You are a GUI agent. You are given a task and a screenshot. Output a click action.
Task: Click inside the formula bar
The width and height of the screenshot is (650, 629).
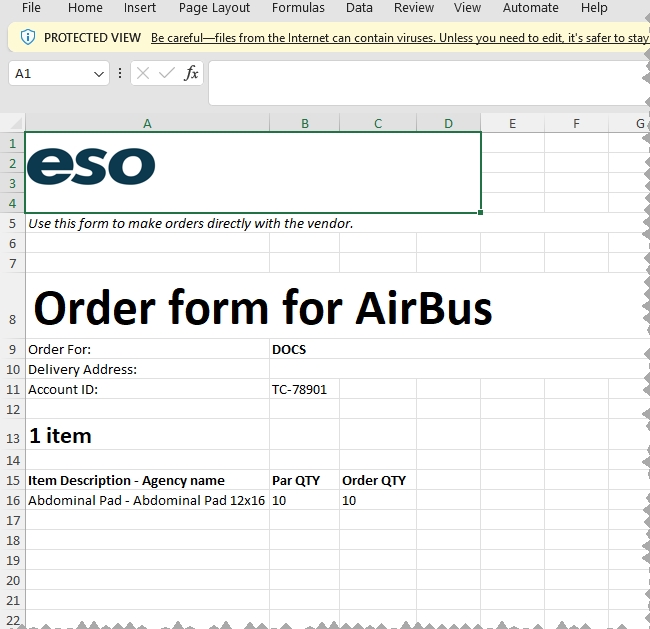pos(427,83)
